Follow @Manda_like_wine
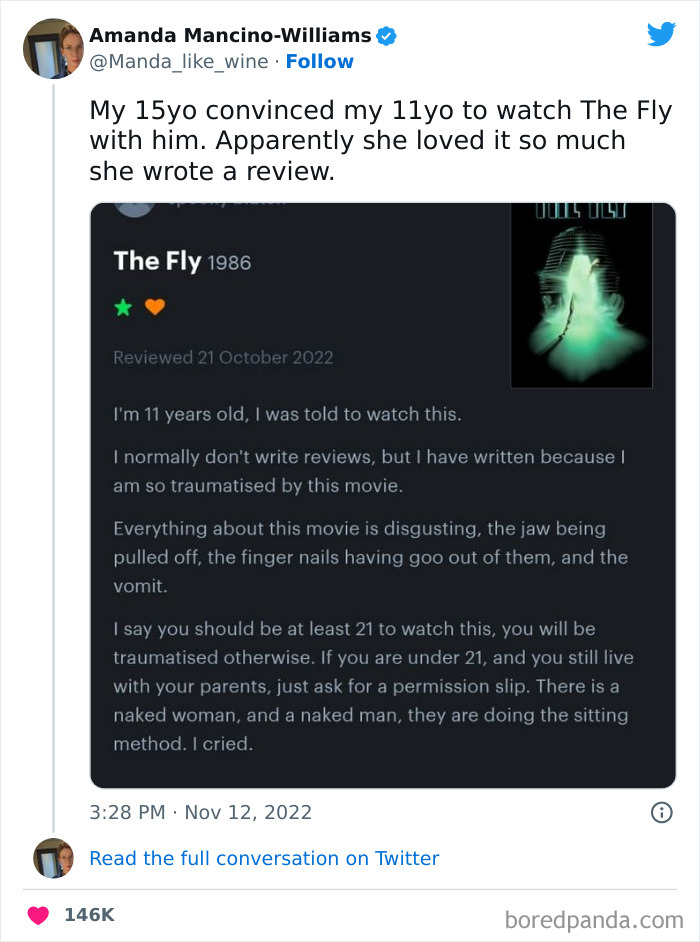This screenshot has height=942, width=700. pyautogui.click(x=319, y=61)
